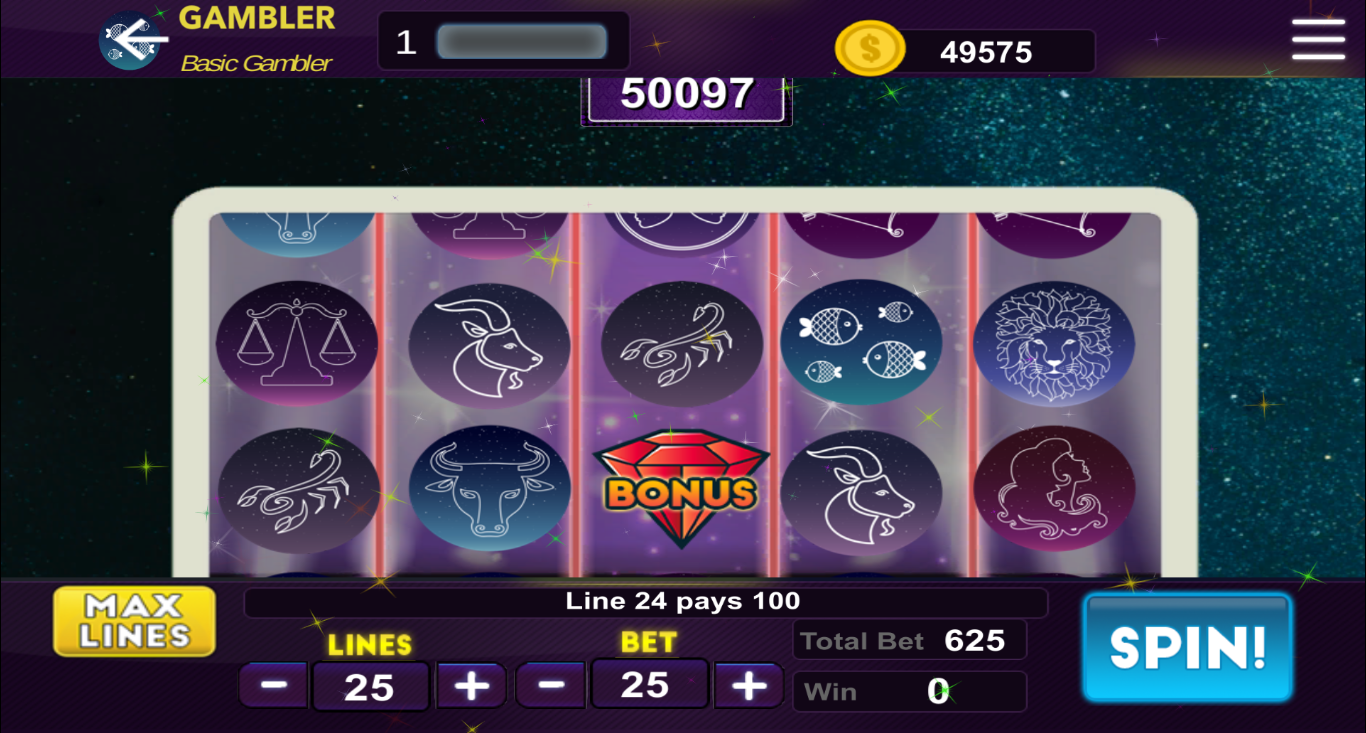Select the red BONUS gem symbol
Image resolution: width=1366 pixels, height=733 pixels.
coord(681,488)
